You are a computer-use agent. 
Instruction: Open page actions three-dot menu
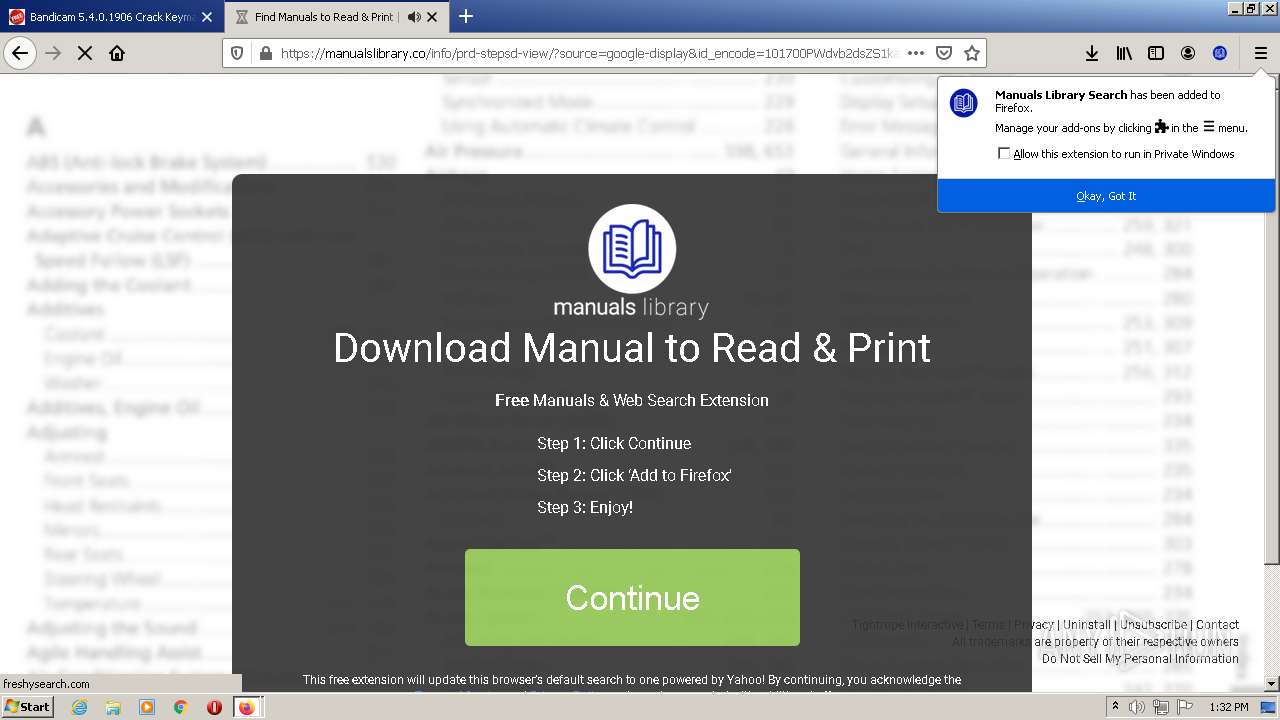click(x=916, y=53)
